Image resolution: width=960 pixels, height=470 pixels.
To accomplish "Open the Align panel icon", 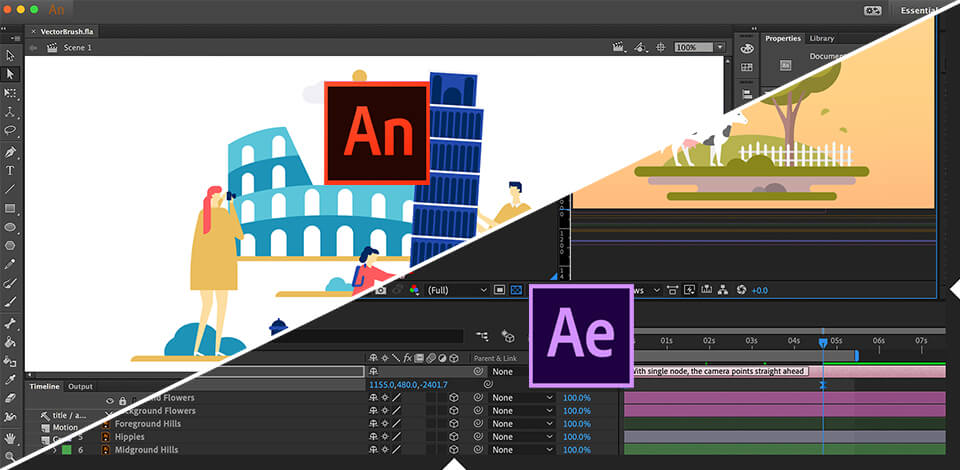I will tap(746, 94).
